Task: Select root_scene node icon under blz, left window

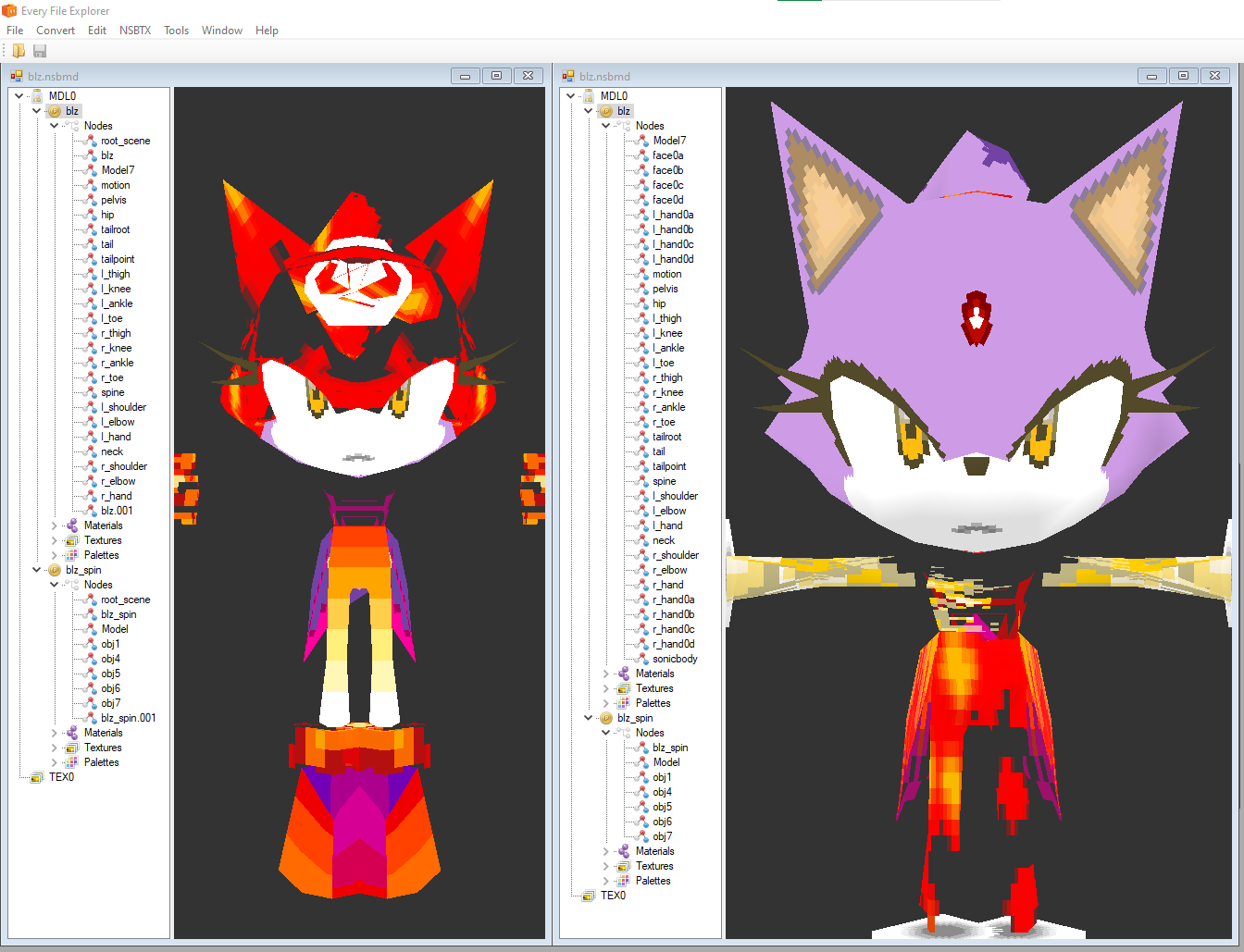Action: [x=90, y=141]
